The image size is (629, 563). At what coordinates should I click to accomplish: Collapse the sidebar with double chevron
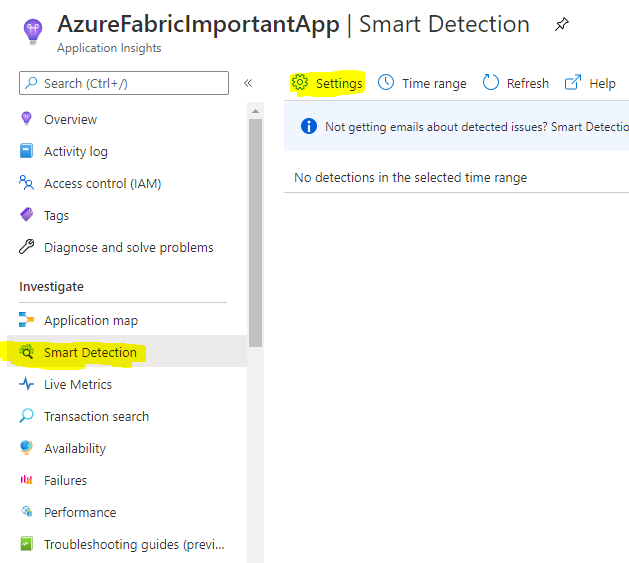pyautogui.click(x=248, y=83)
